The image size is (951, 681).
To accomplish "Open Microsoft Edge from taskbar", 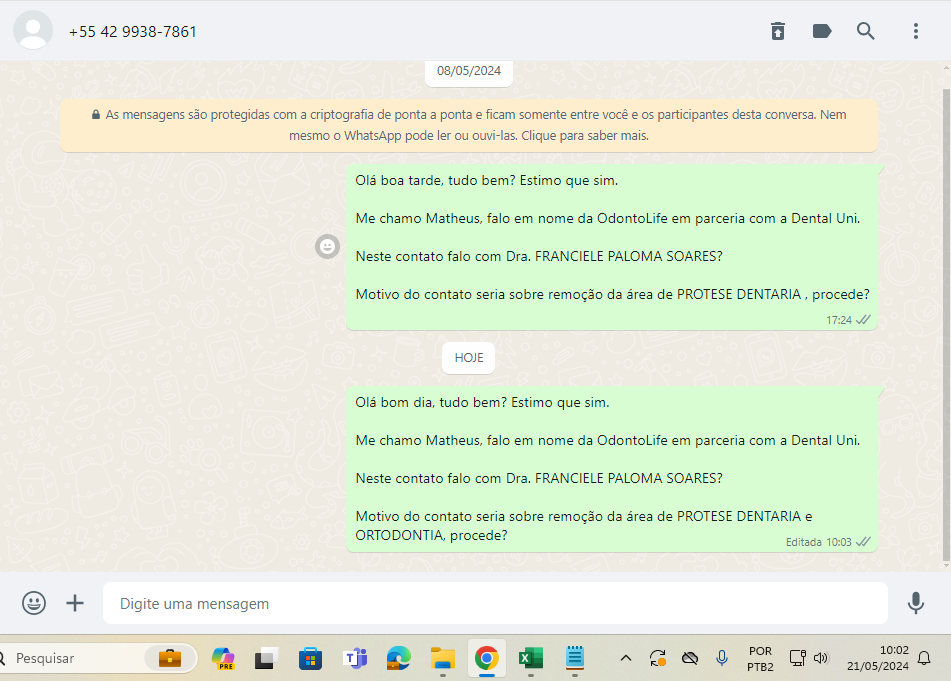I will coord(398,658).
